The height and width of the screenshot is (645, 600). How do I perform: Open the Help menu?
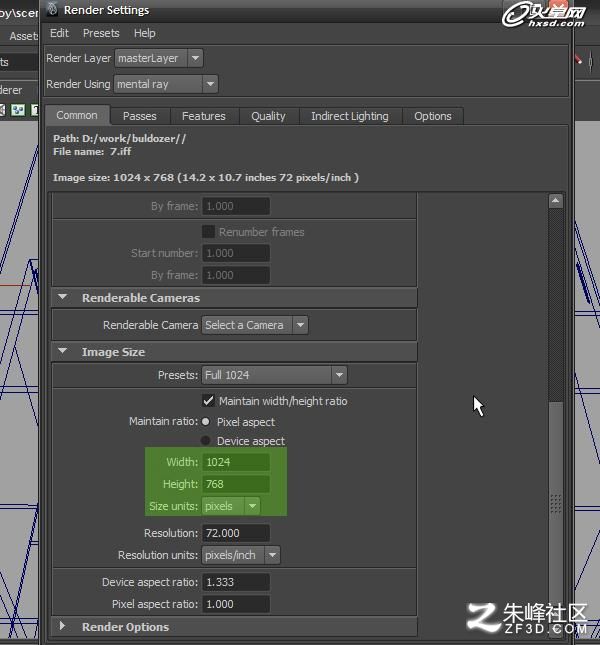pyautogui.click(x=144, y=33)
